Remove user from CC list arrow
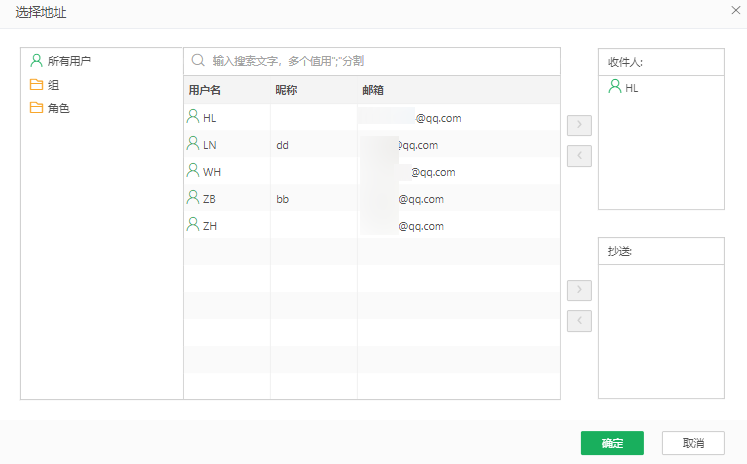The width and height of the screenshot is (747, 464). [579, 321]
